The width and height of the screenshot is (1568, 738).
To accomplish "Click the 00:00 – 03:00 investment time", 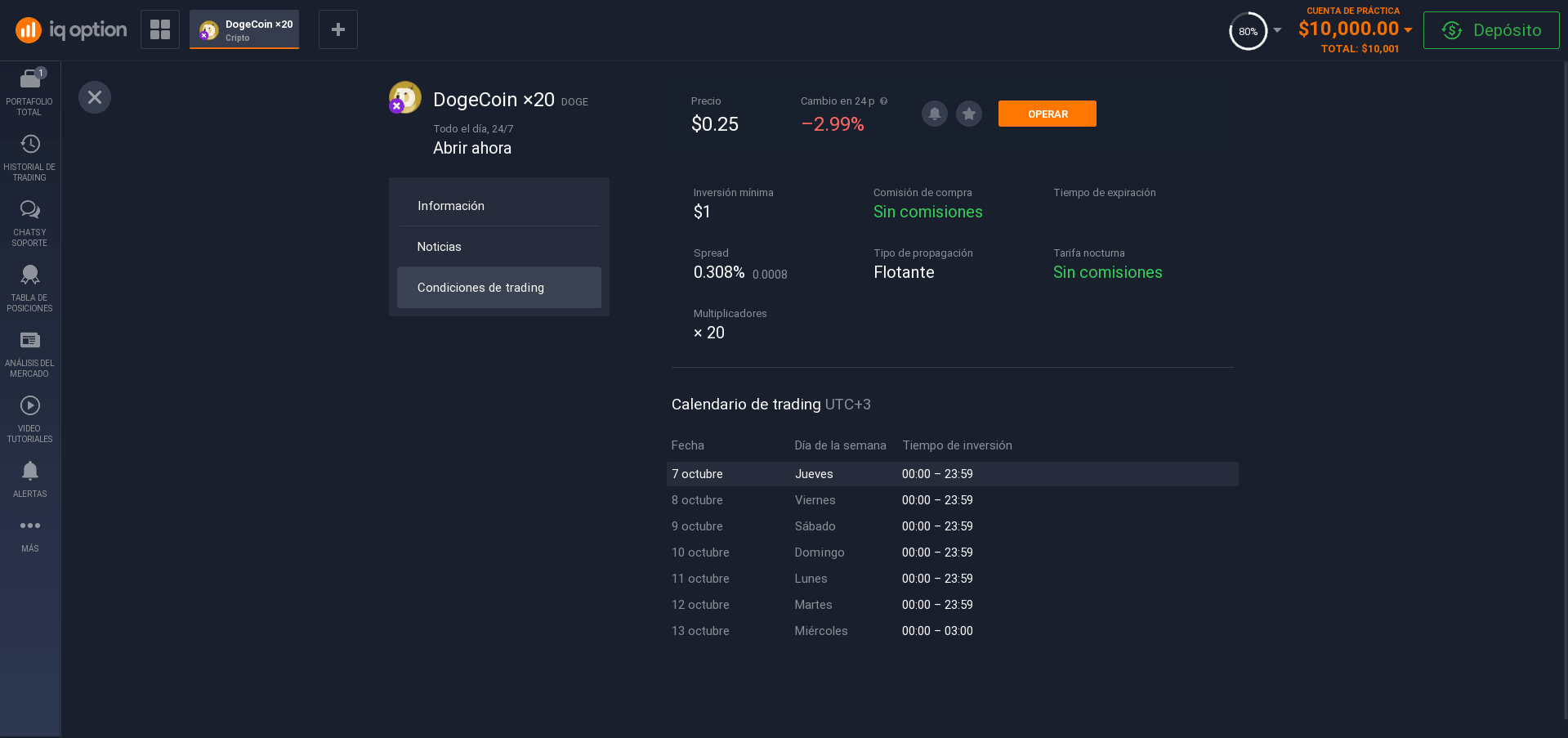I will [937, 631].
